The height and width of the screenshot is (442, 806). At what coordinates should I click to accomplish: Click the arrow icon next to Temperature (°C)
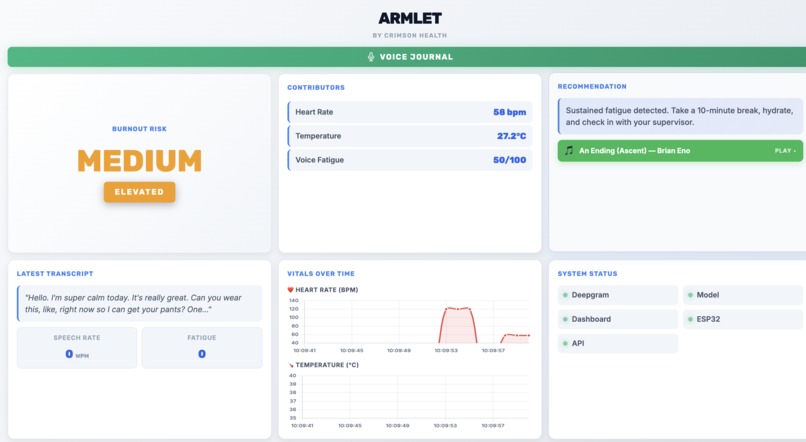290,365
